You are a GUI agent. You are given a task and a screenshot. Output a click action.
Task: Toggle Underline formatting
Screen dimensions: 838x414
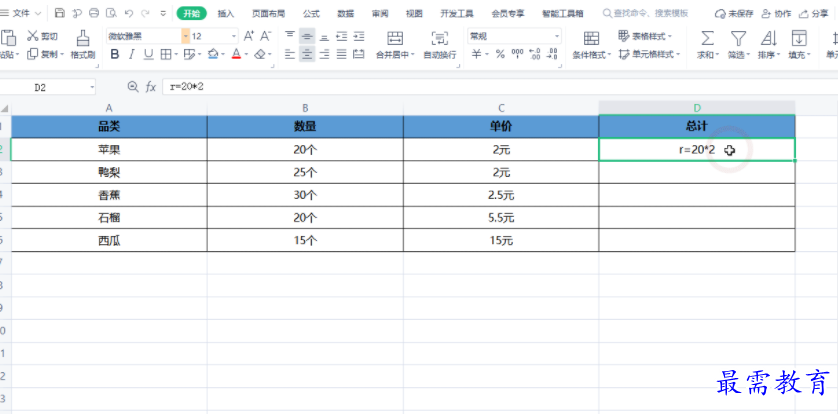(x=149, y=54)
